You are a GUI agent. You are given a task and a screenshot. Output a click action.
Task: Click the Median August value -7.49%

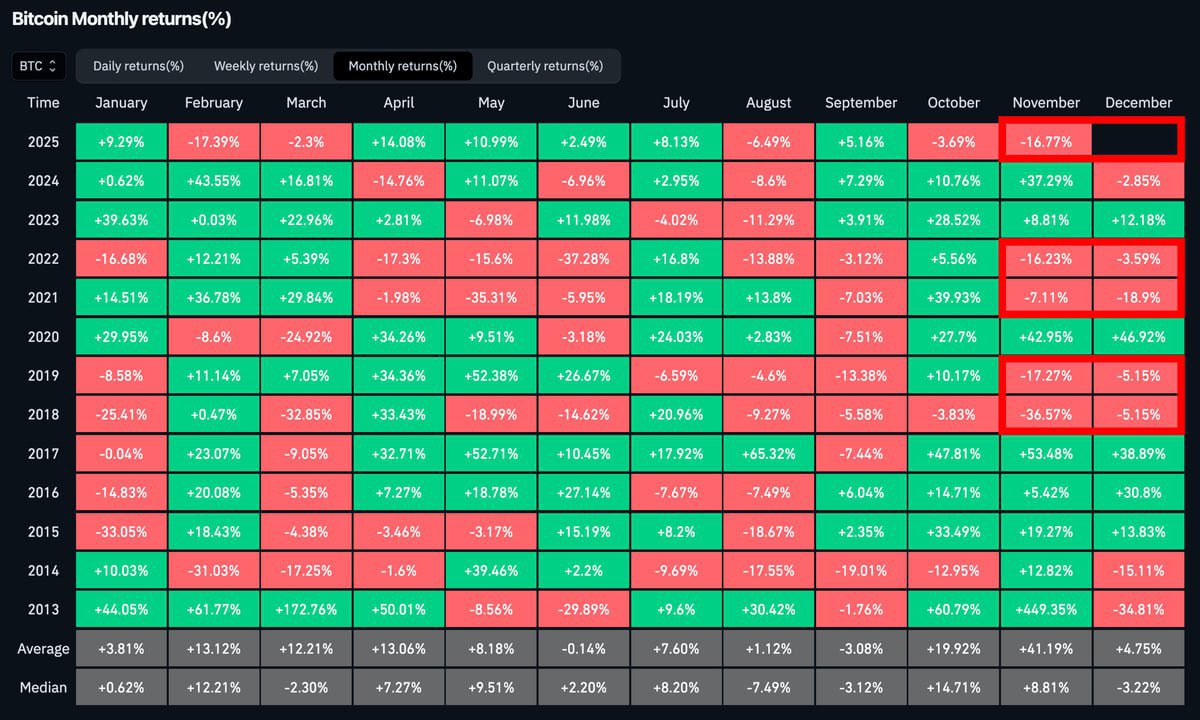(x=769, y=687)
